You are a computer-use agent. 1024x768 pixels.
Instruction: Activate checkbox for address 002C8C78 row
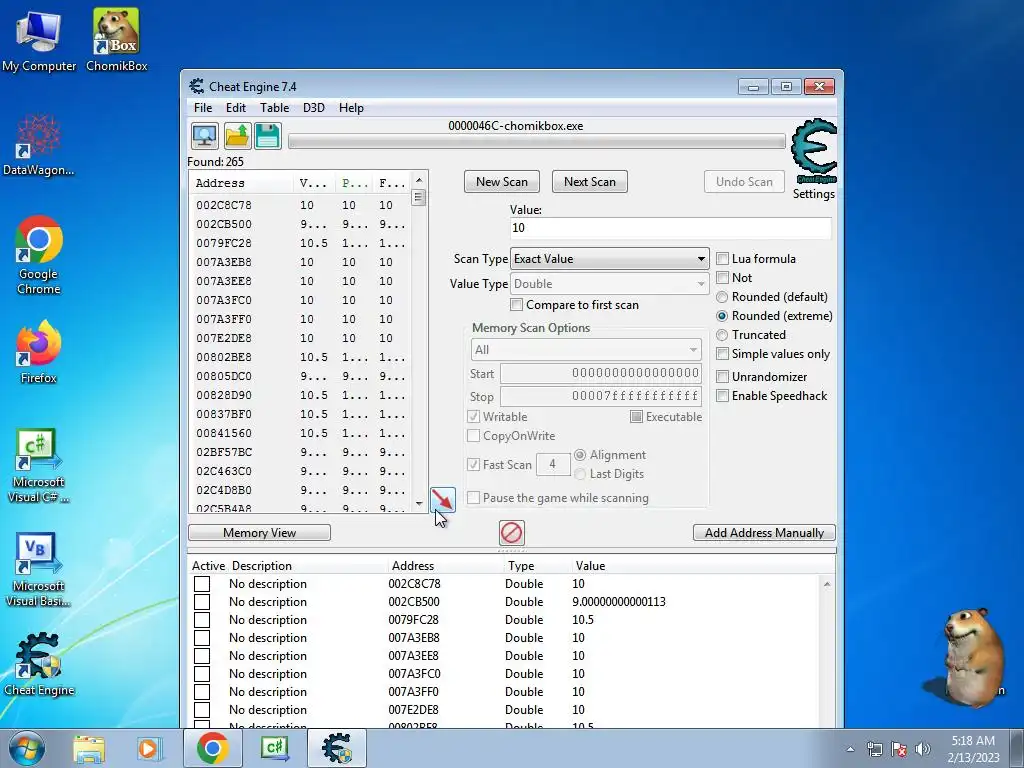coord(202,584)
